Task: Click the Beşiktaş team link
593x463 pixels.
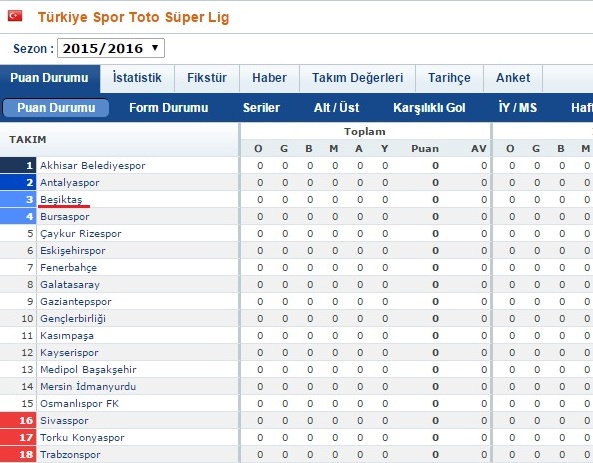Action: point(61,200)
